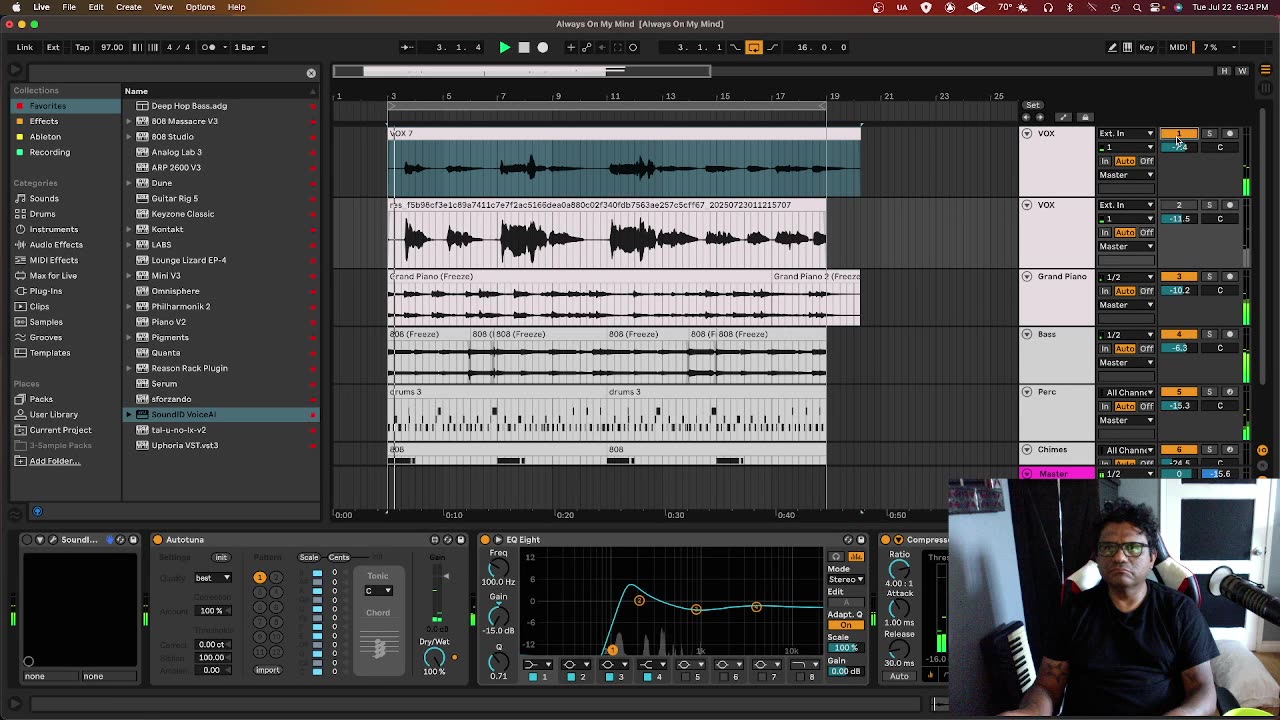Open Perc All Channels input dropdown
The width and height of the screenshot is (1280, 720).
tap(1126, 392)
